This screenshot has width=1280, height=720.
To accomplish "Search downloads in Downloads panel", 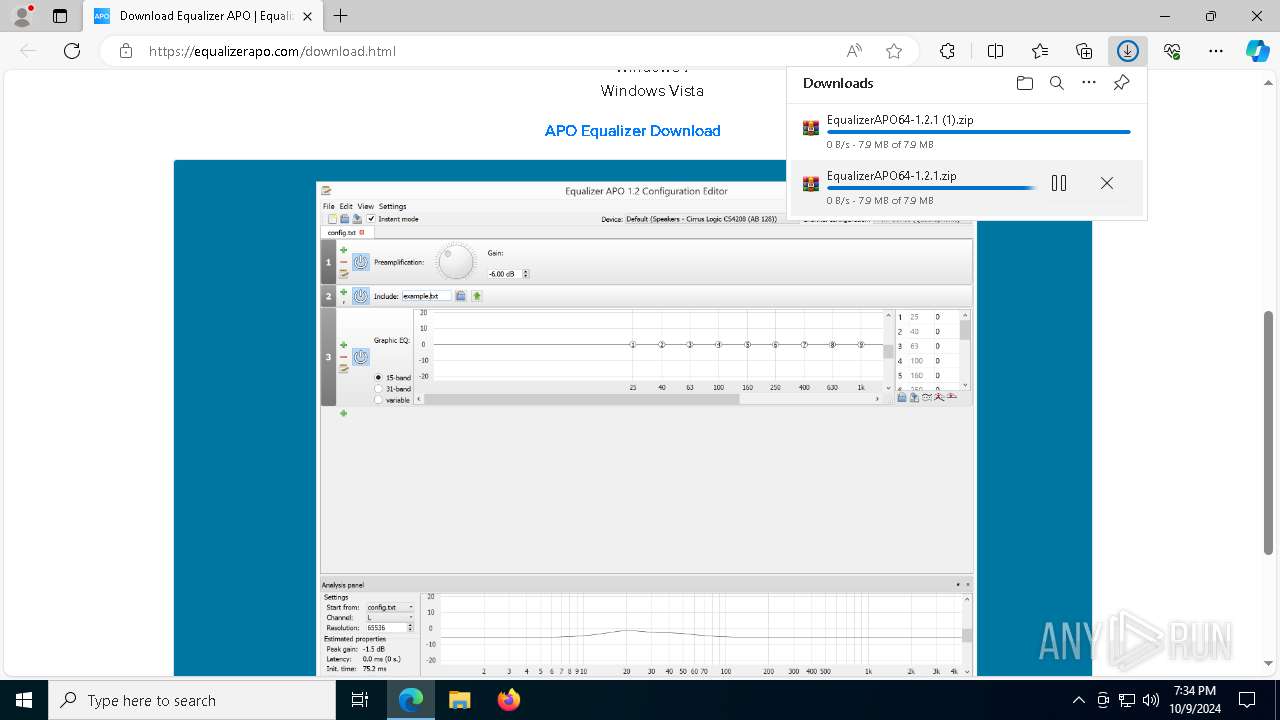I will [1056, 83].
